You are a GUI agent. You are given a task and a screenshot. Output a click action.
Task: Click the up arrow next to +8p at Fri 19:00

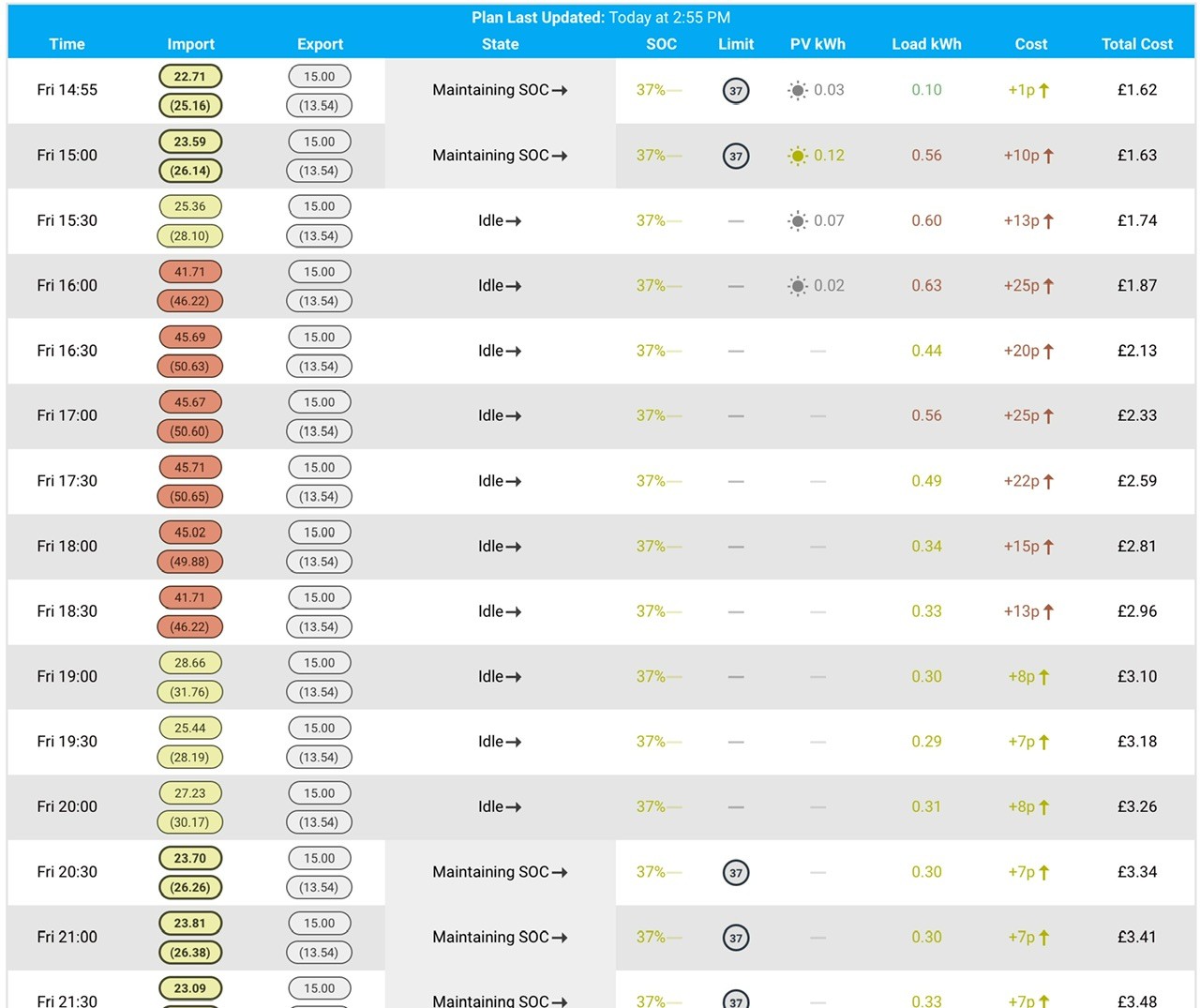coord(1043,677)
